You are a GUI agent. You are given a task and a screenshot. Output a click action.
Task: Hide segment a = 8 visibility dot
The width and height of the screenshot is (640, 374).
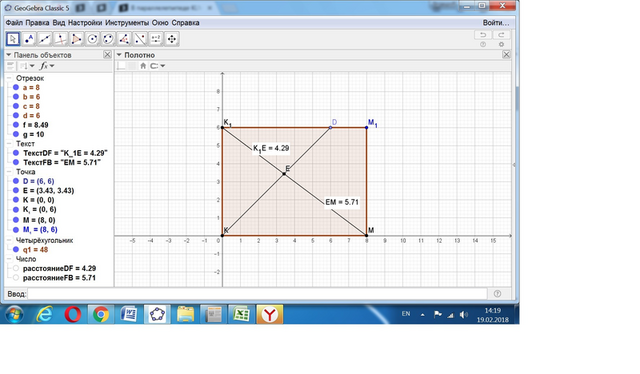[16, 87]
